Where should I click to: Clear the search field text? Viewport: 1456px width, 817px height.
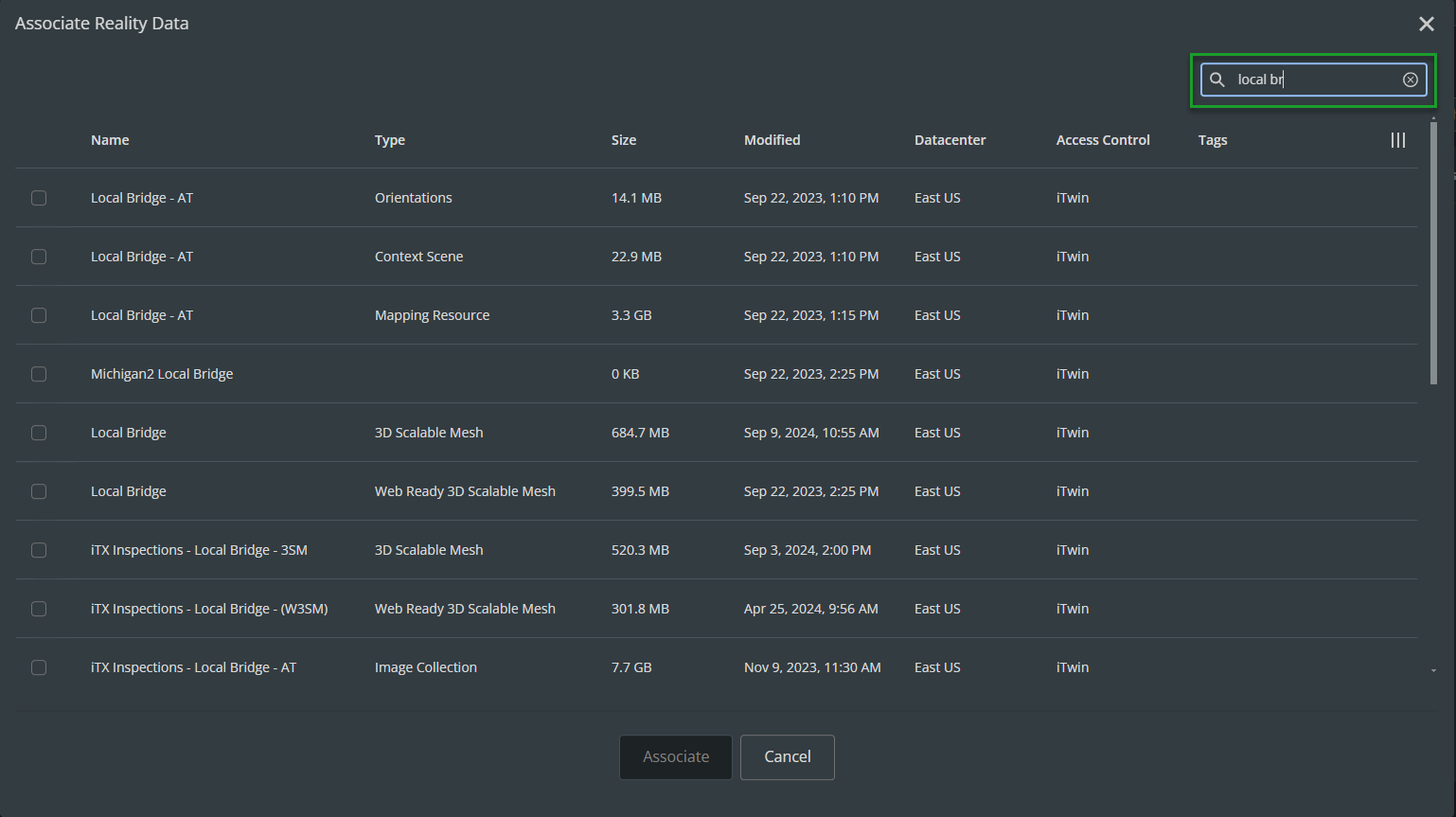pyautogui.click(x=1410, y=80)
